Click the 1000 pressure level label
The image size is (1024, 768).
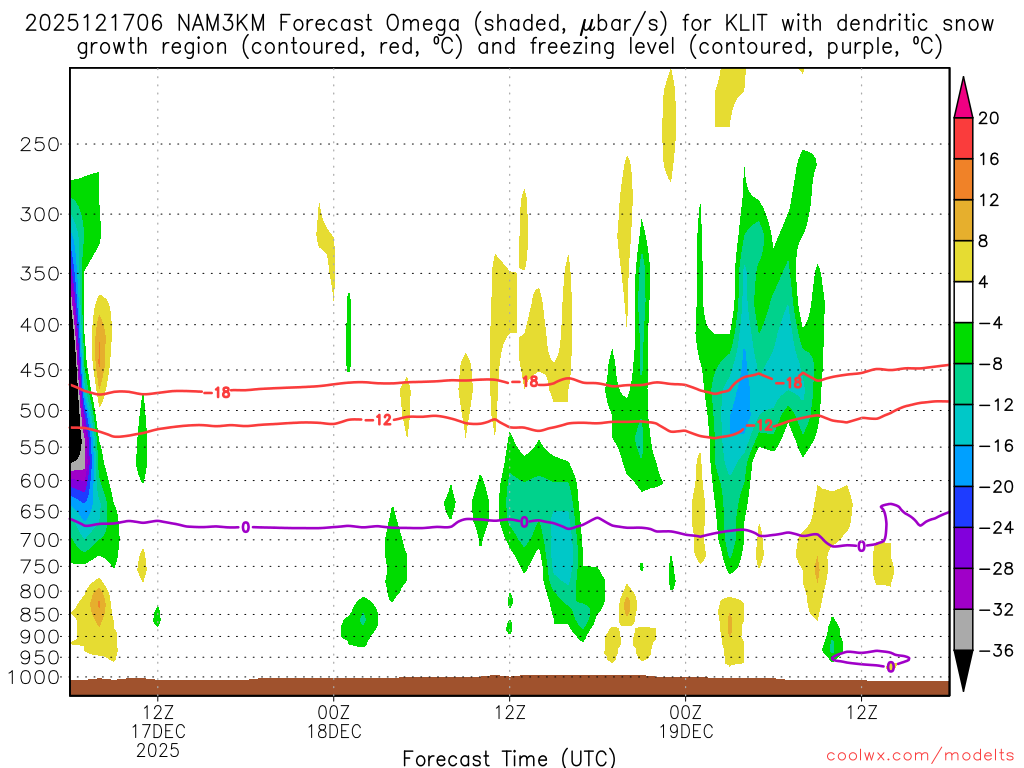(34, 678)
